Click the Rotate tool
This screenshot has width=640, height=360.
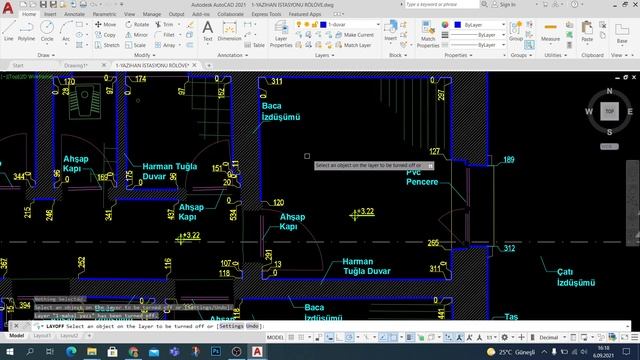[137, 24]
